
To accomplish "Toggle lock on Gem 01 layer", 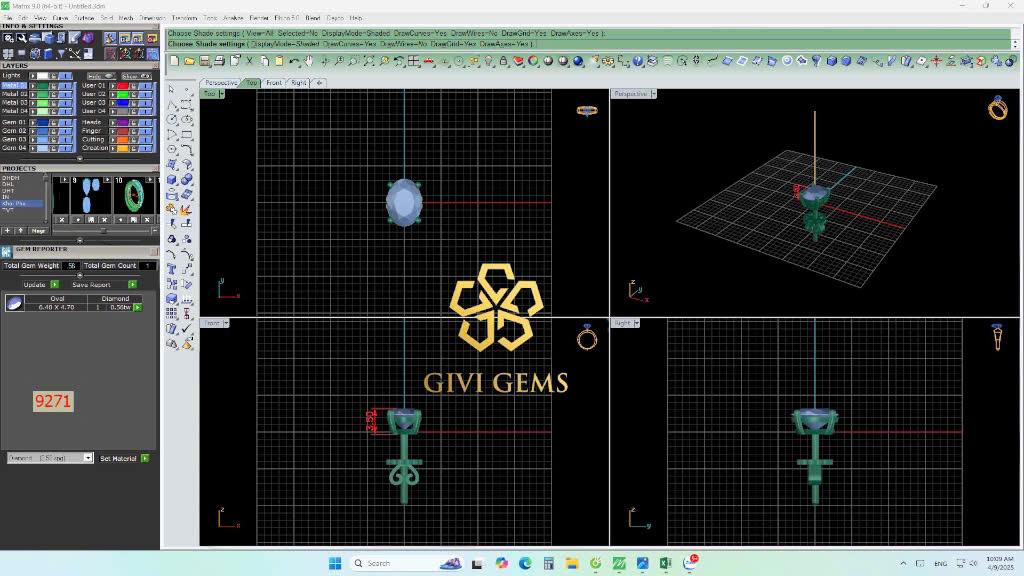I will coord(54,123).
